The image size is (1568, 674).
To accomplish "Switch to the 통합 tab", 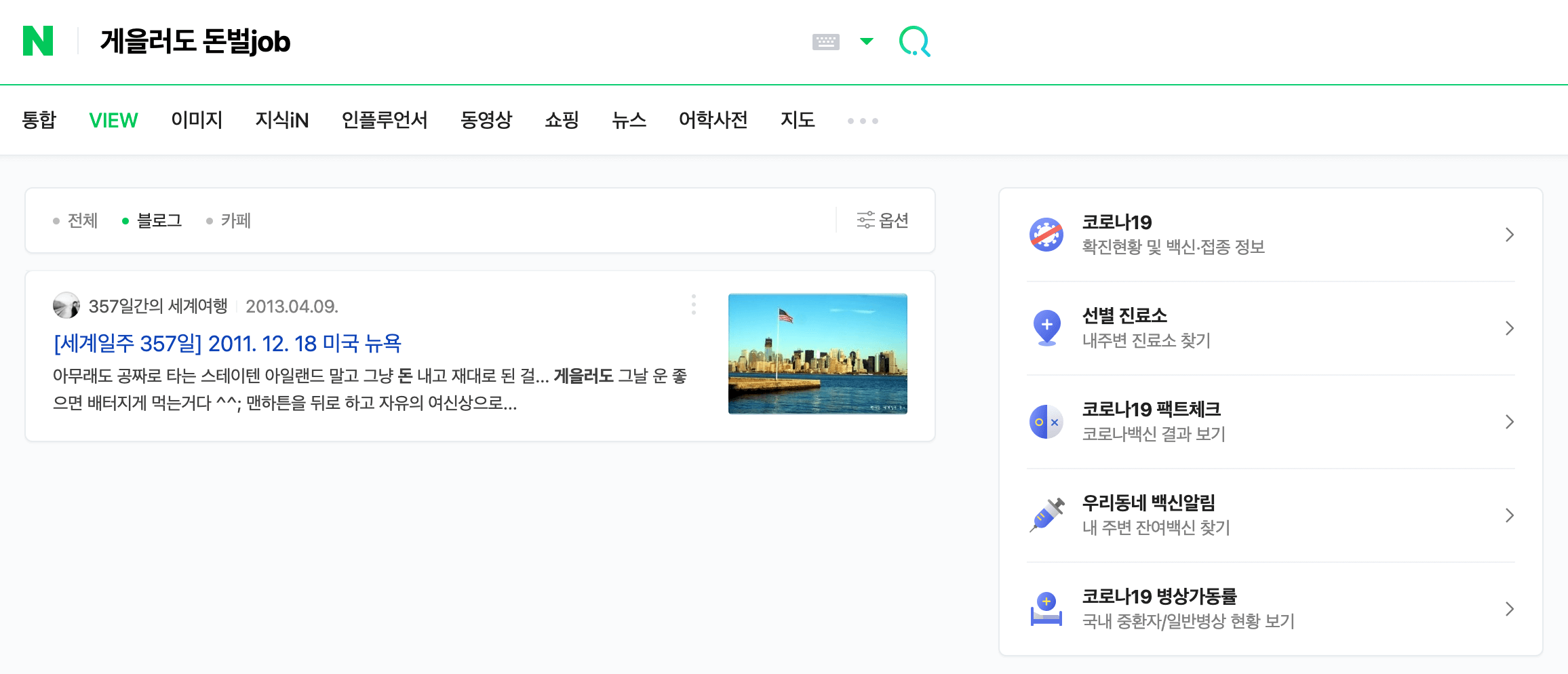I will [39, 120].
